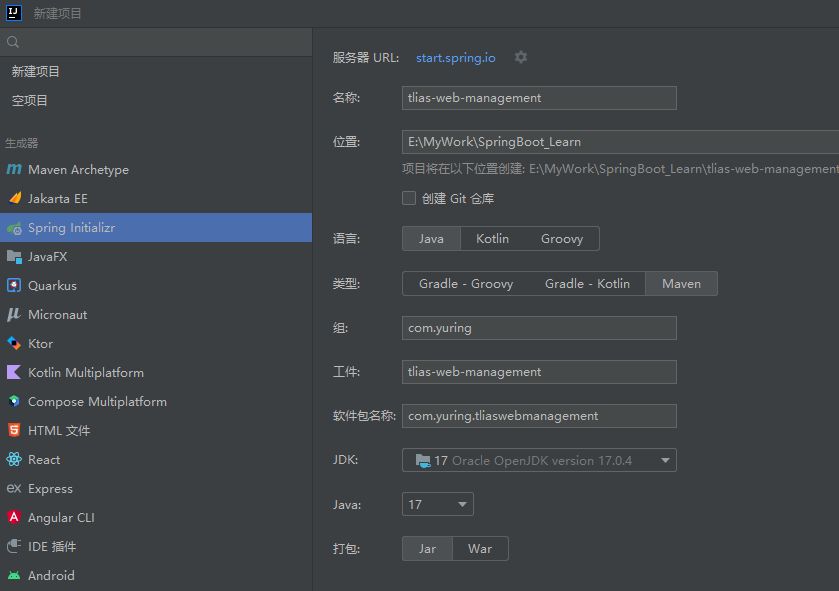Viewport: 839px width, 591px height.
Task: Open the start.spring.io link
Action: pyautogui.click(x=456, y=58)
